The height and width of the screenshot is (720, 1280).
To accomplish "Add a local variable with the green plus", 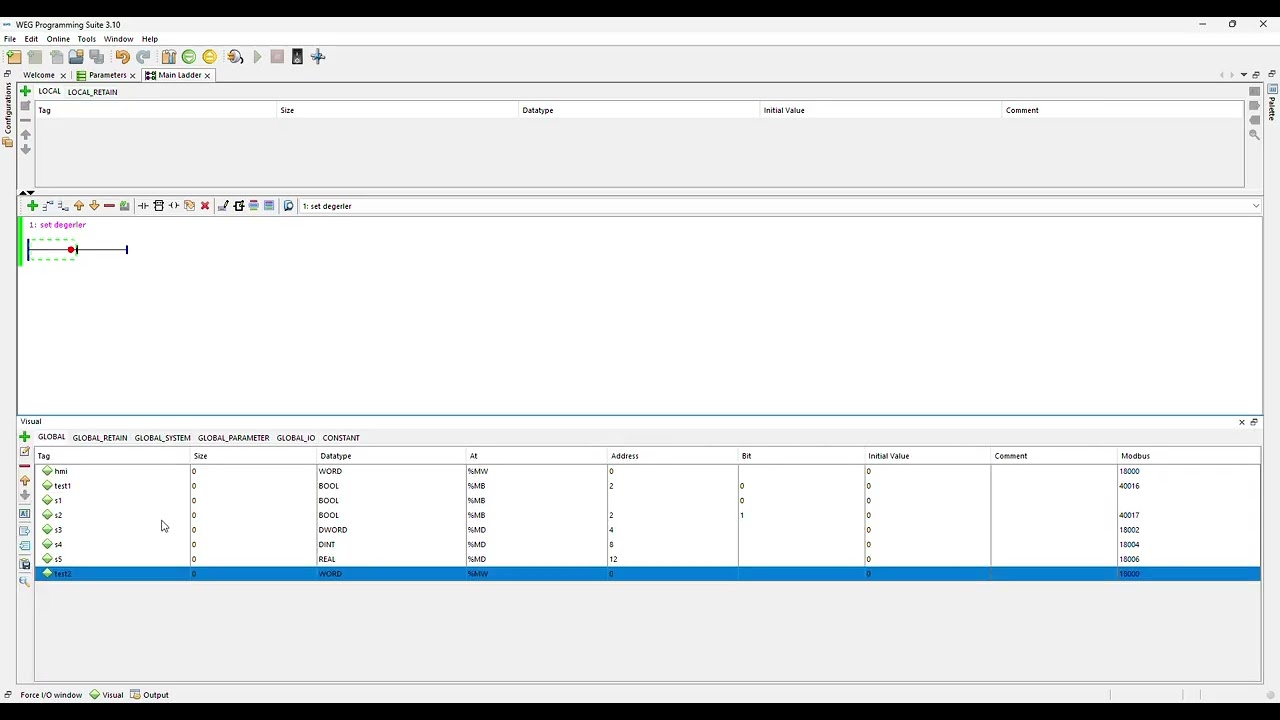I will pos(25,91).
